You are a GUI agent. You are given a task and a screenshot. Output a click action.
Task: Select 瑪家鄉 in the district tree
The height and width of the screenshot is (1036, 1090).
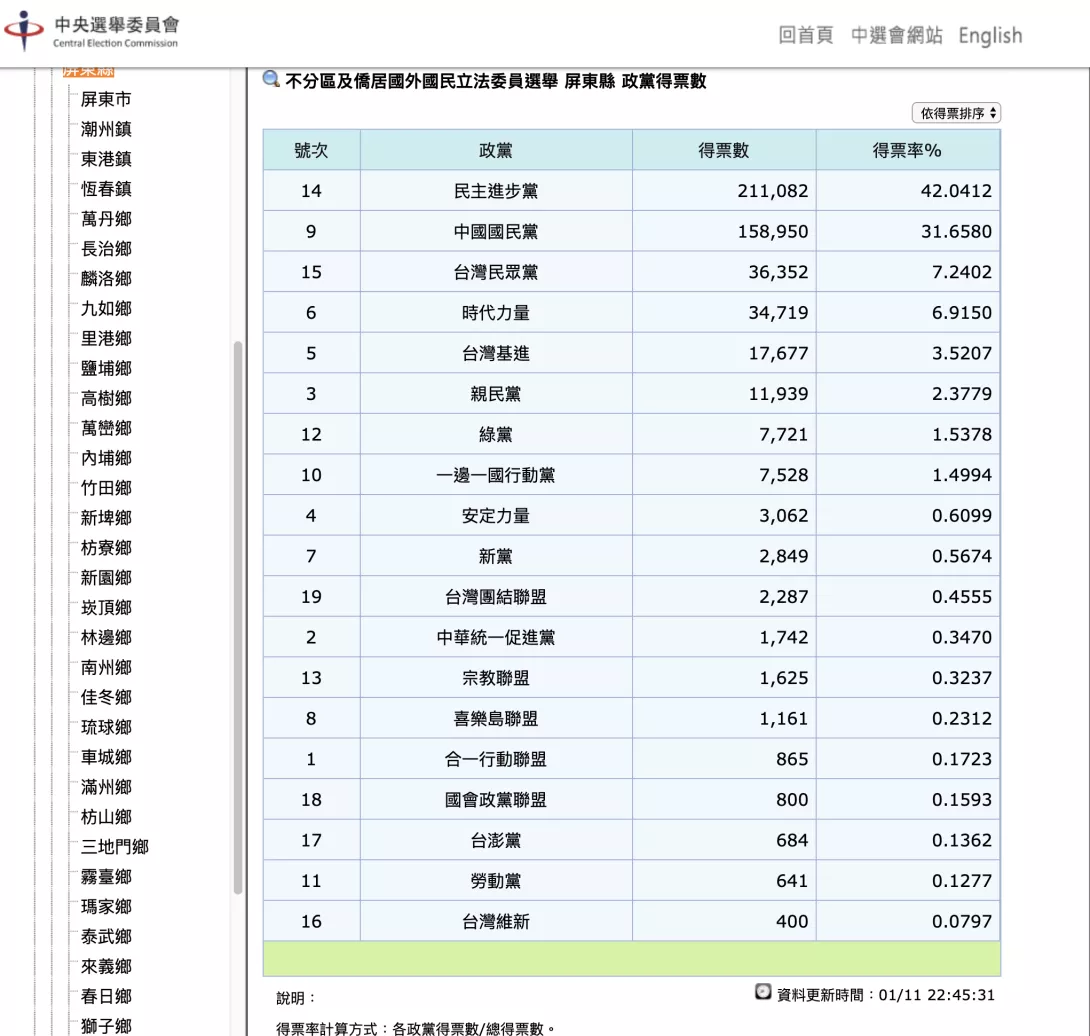point(106,907)
